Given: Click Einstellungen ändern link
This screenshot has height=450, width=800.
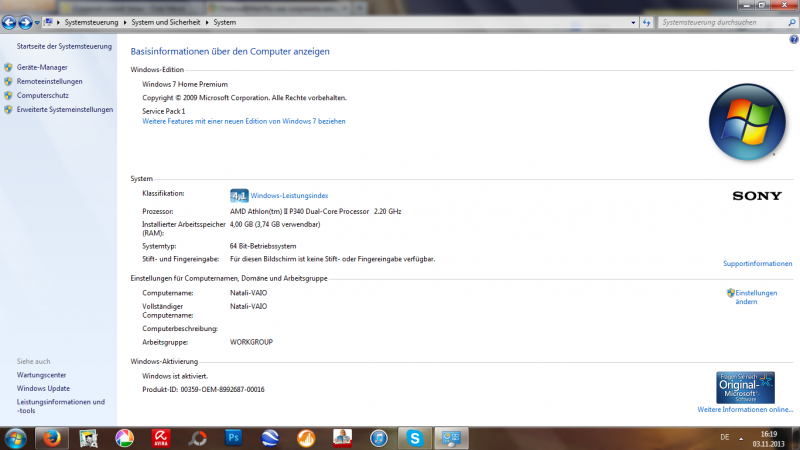Looking at the screenshot, I should click(x=756, y=297).
